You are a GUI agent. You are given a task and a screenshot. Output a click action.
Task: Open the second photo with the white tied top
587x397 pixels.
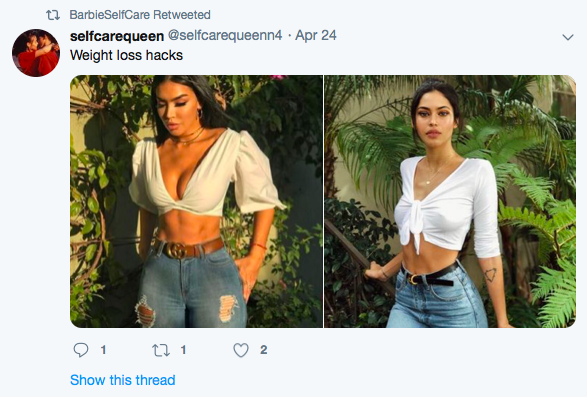pos(450,201)
